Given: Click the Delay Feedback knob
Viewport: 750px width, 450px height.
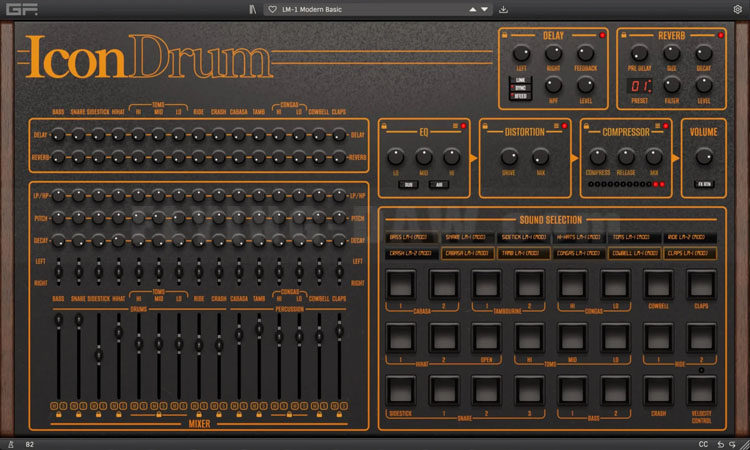Looking at the screenshot, I should tap(585, 53).
